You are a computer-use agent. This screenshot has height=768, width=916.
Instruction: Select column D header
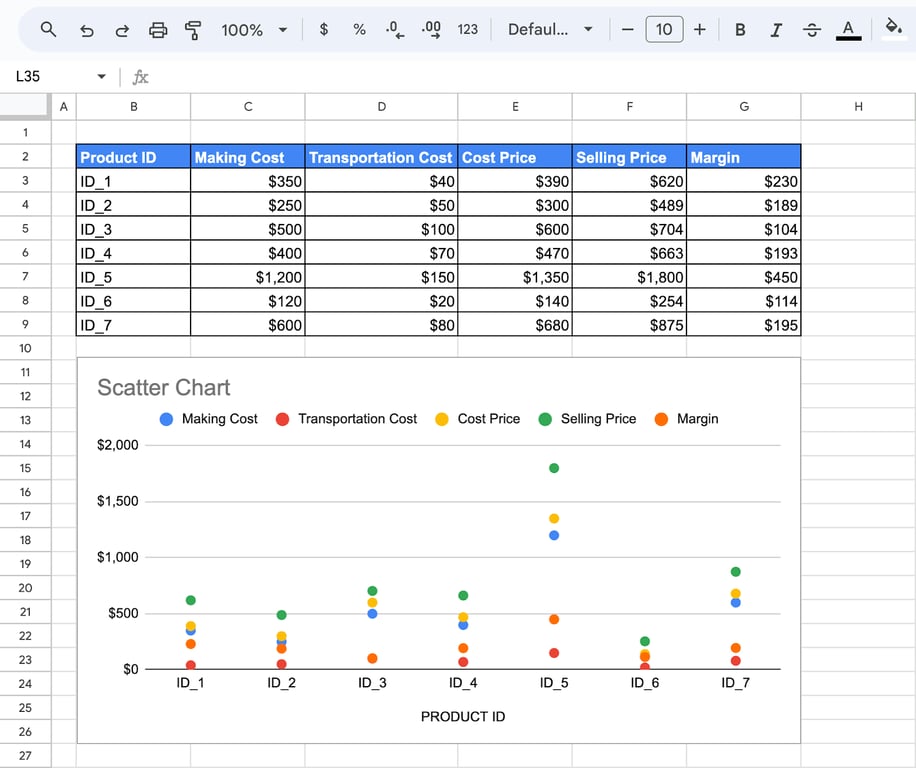(x=381, y=107)
